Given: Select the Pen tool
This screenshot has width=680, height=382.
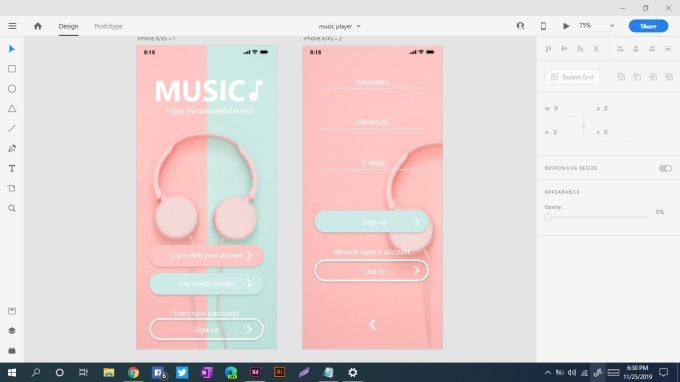Looking at the screenshot, I should click(x=12, y=149).
